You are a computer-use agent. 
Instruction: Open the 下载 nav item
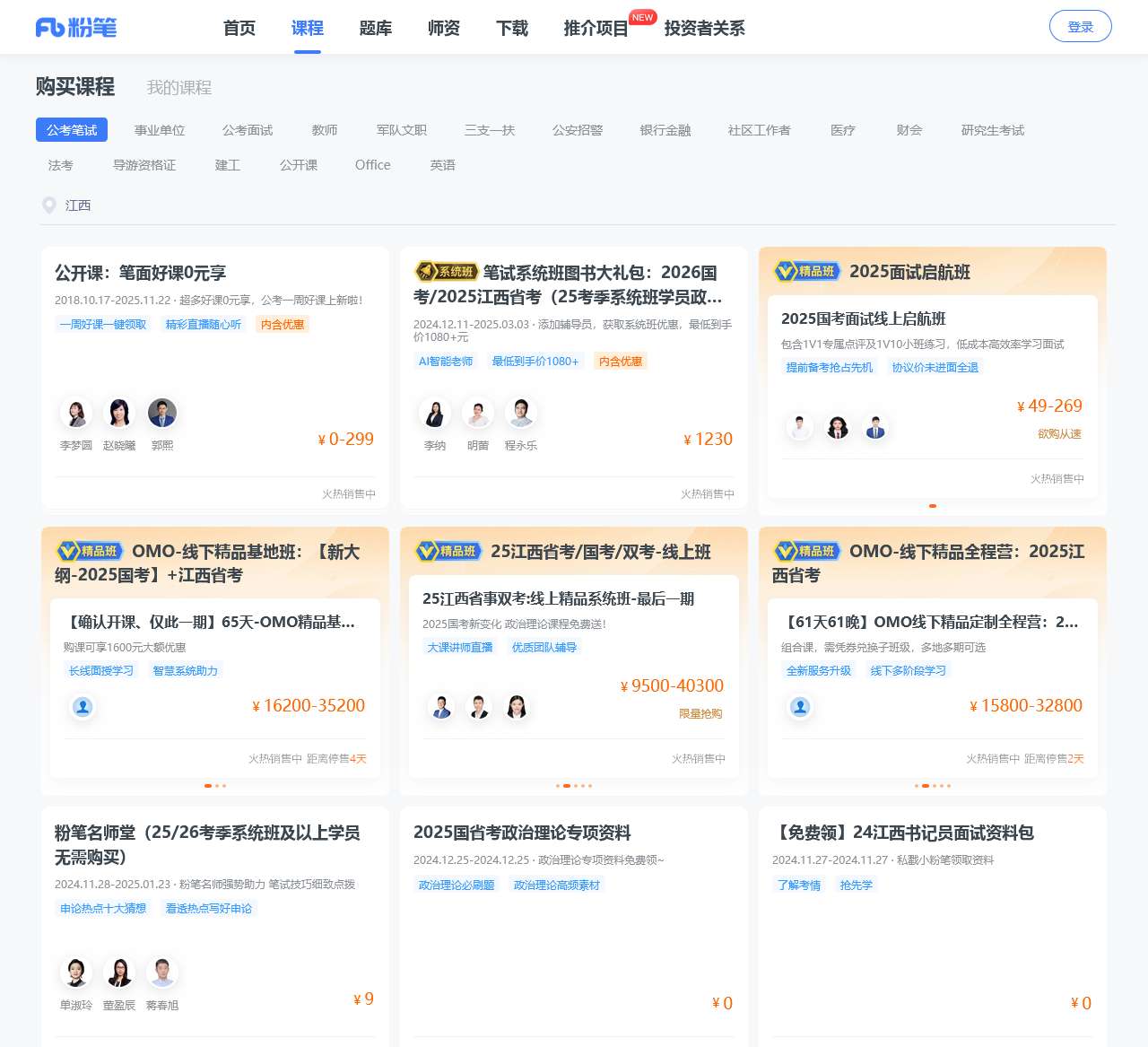512,28
